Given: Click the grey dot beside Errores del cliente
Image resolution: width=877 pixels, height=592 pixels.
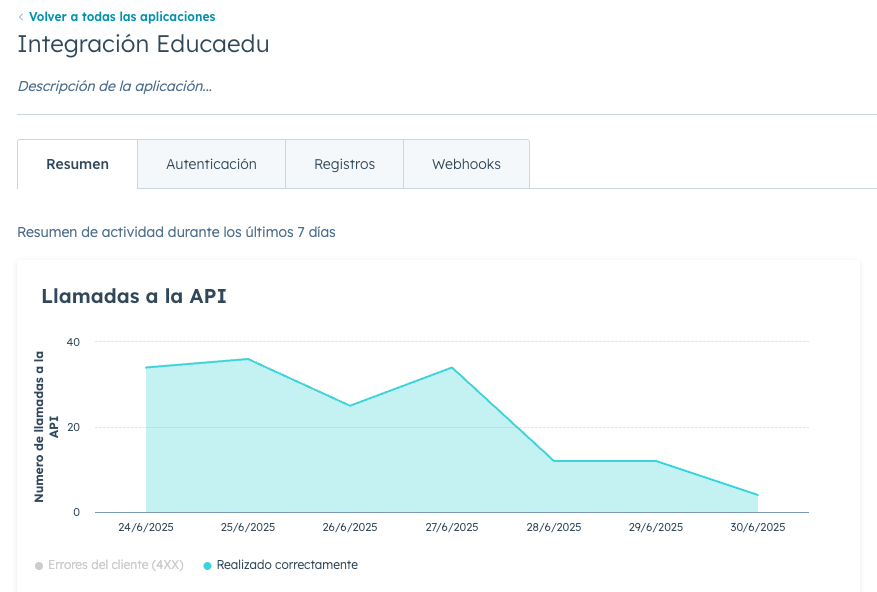Looking at the screenshot, I should pos(39,566).
